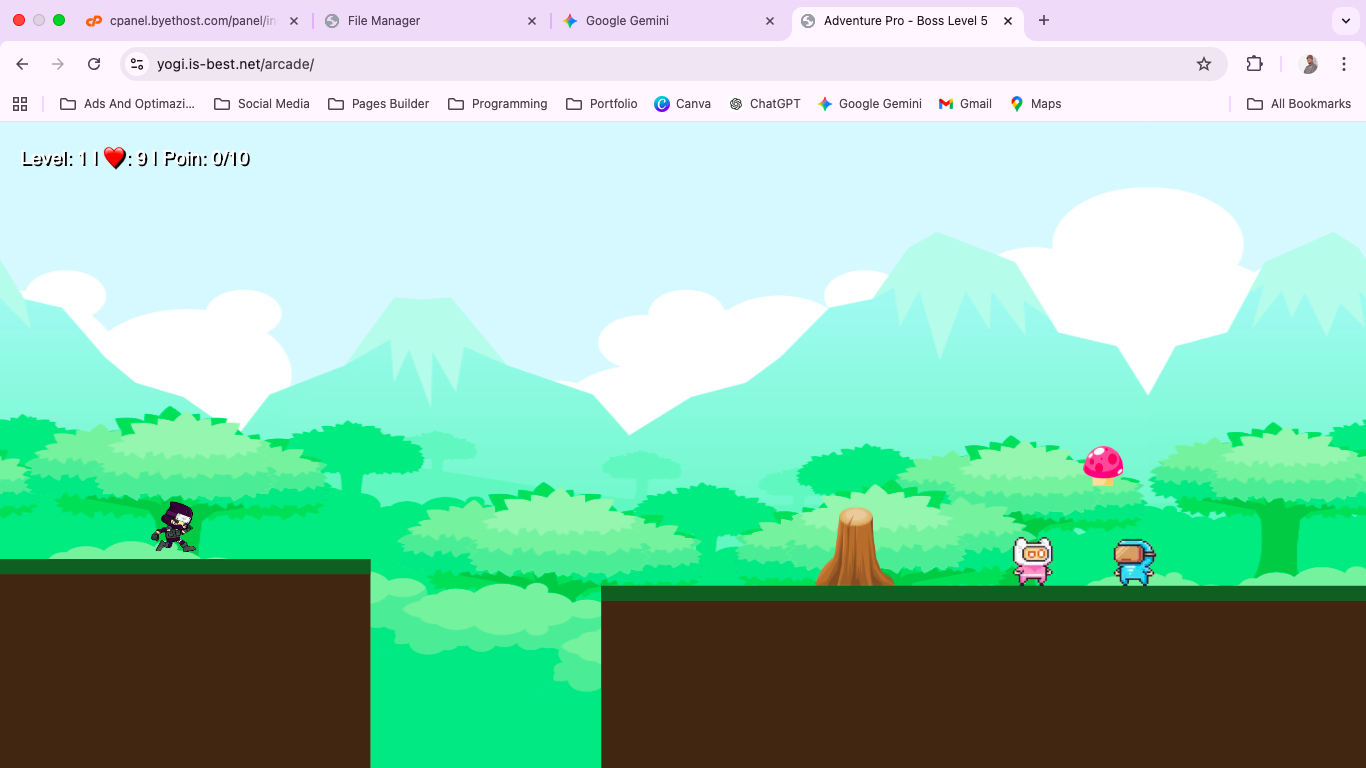Open the browser extensions puzzle icon

tap(1254, 63)
